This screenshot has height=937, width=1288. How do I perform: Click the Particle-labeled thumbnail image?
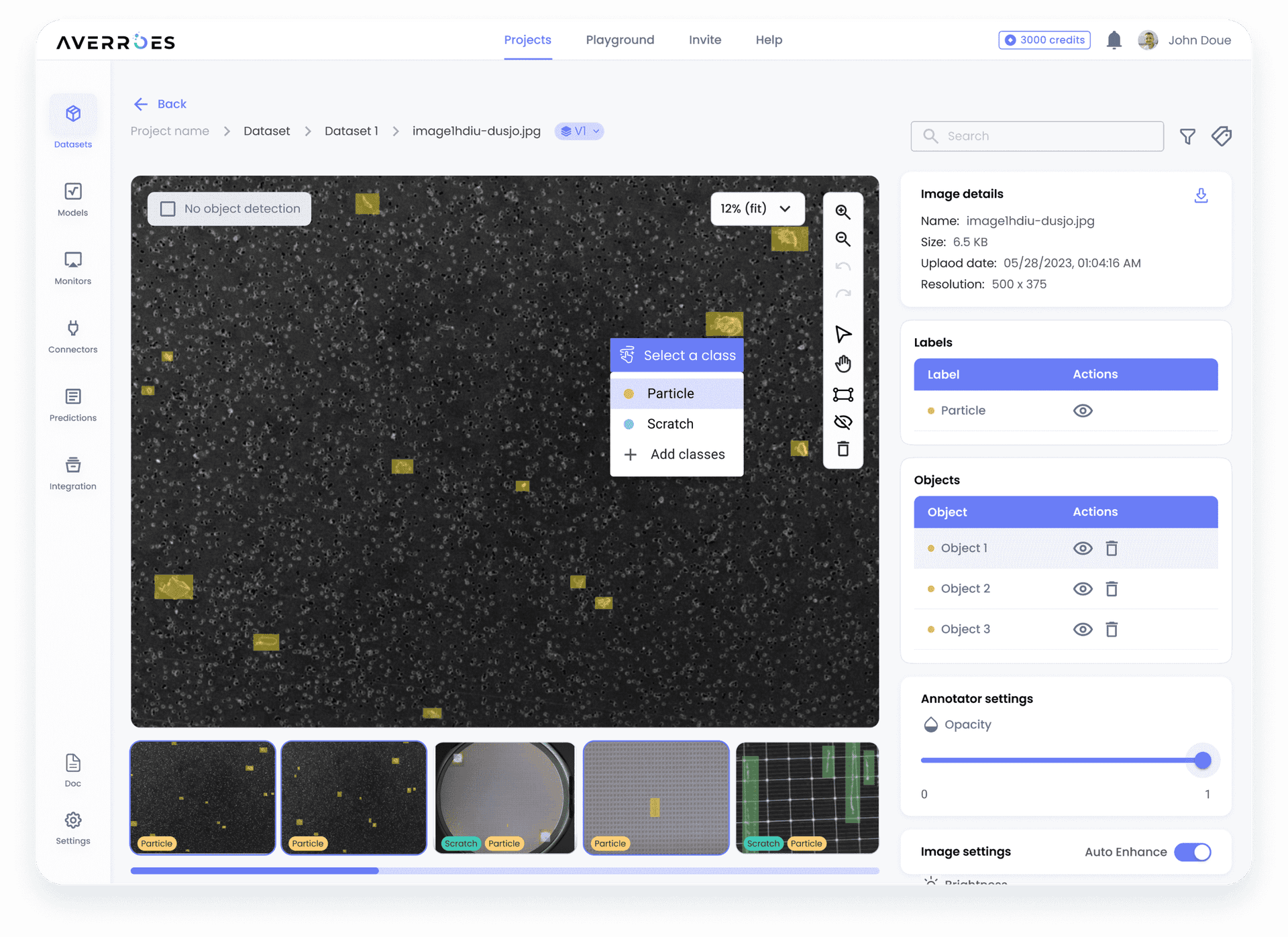click(x=655, y=796)
